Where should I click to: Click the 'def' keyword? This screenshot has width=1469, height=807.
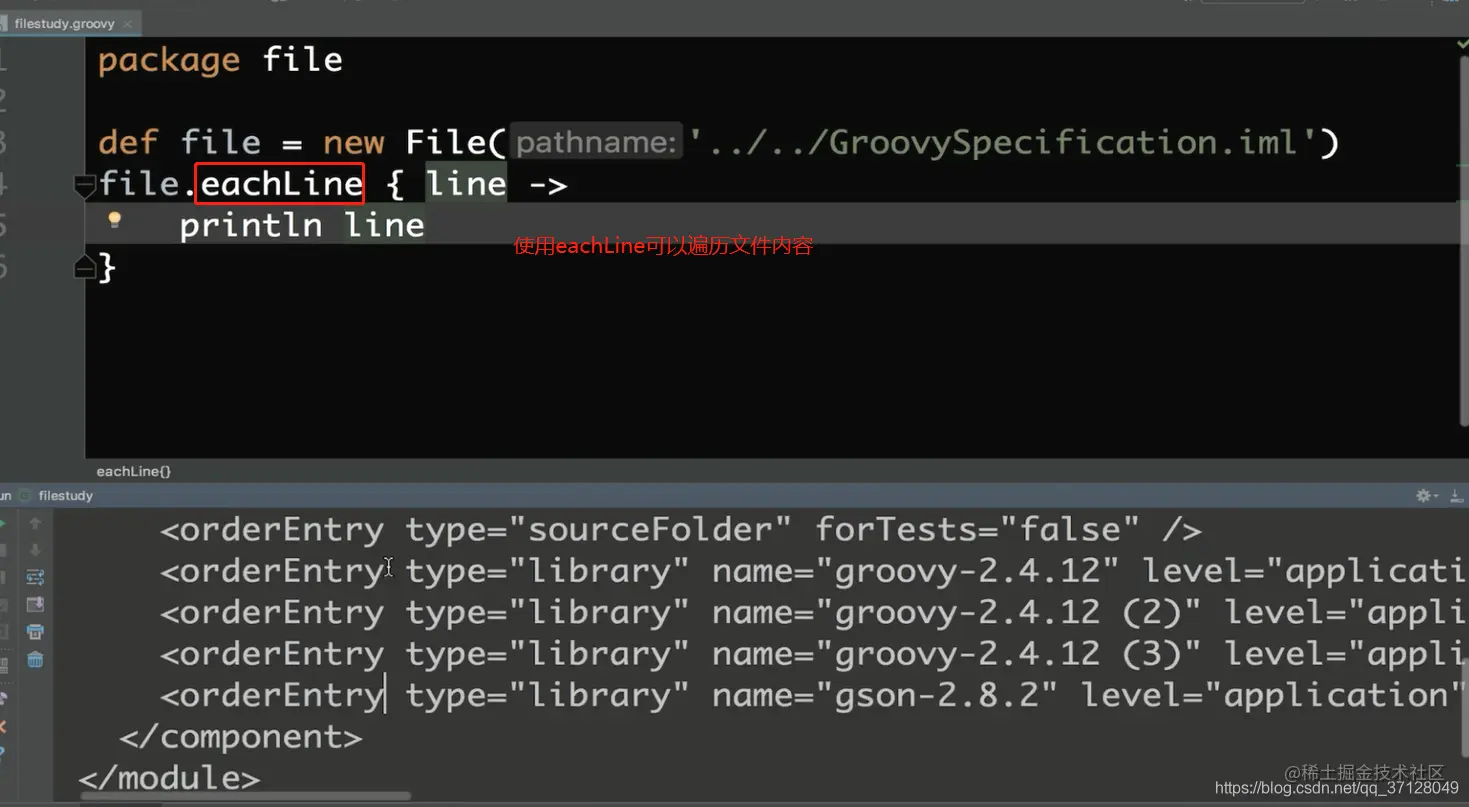128,143
